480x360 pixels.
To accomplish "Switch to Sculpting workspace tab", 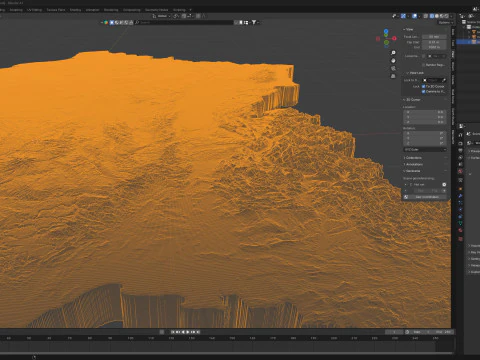I will pyautogui.click(x=16, y=10).
